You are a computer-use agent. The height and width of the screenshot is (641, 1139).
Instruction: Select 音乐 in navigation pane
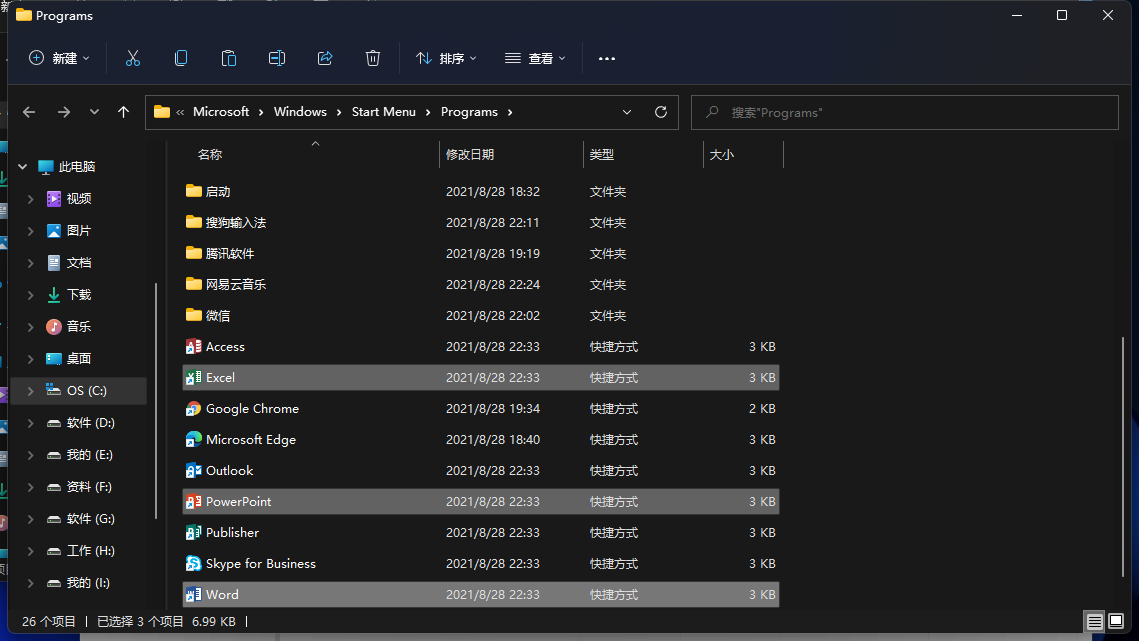(78, 326)
